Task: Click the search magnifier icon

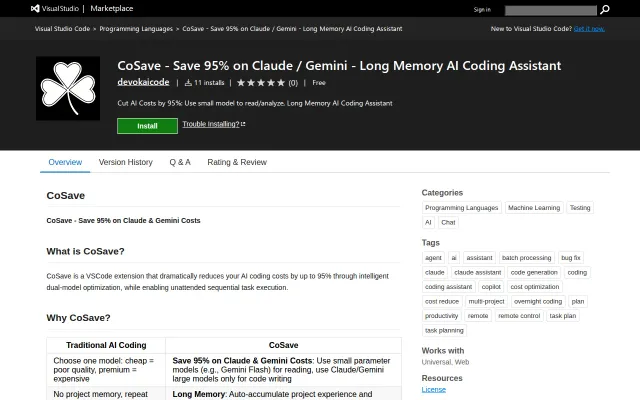Action: [x=604, y=9]
